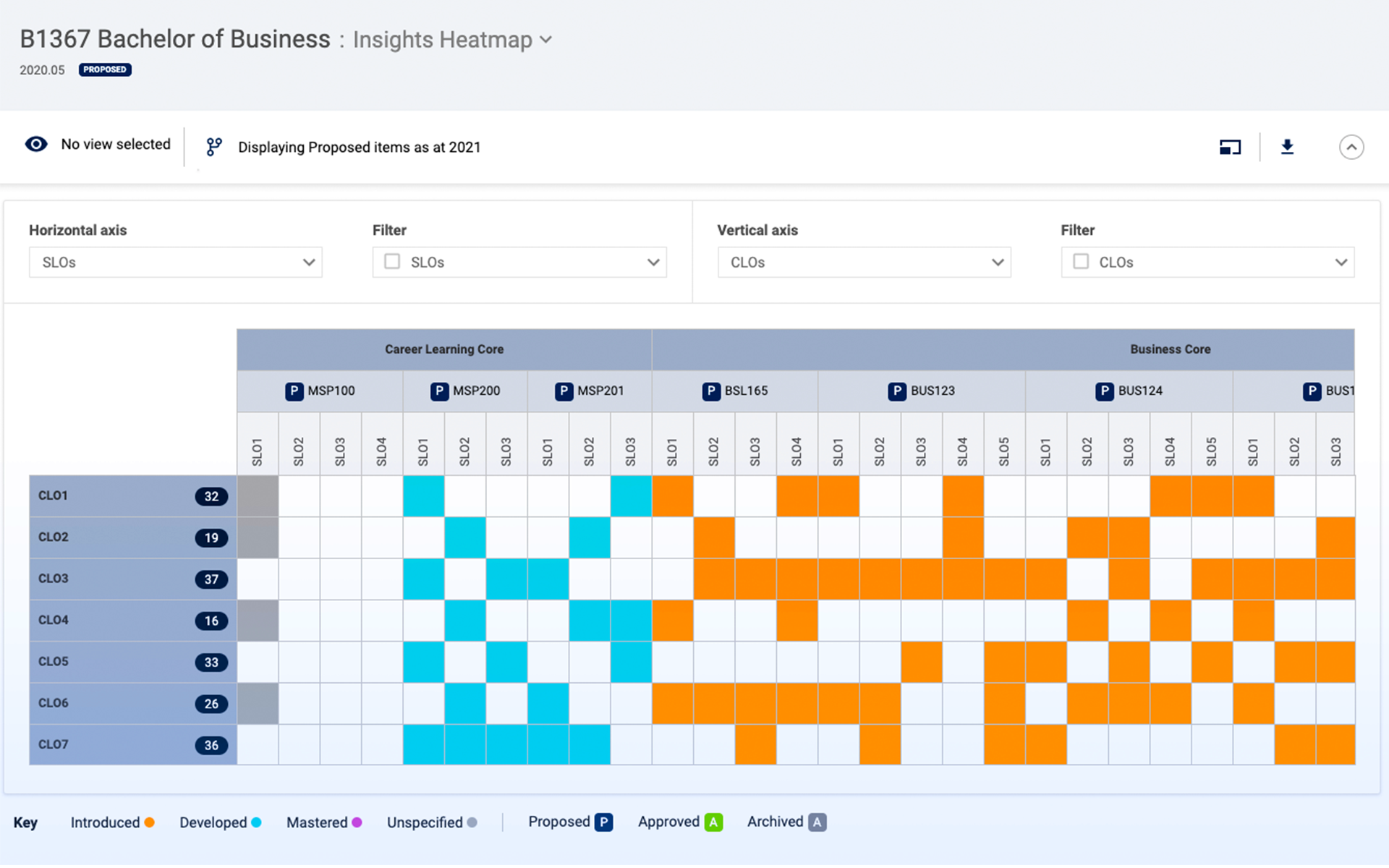Click the count badge 37 on CLO3
The image size is (1389, 868).
211,579
